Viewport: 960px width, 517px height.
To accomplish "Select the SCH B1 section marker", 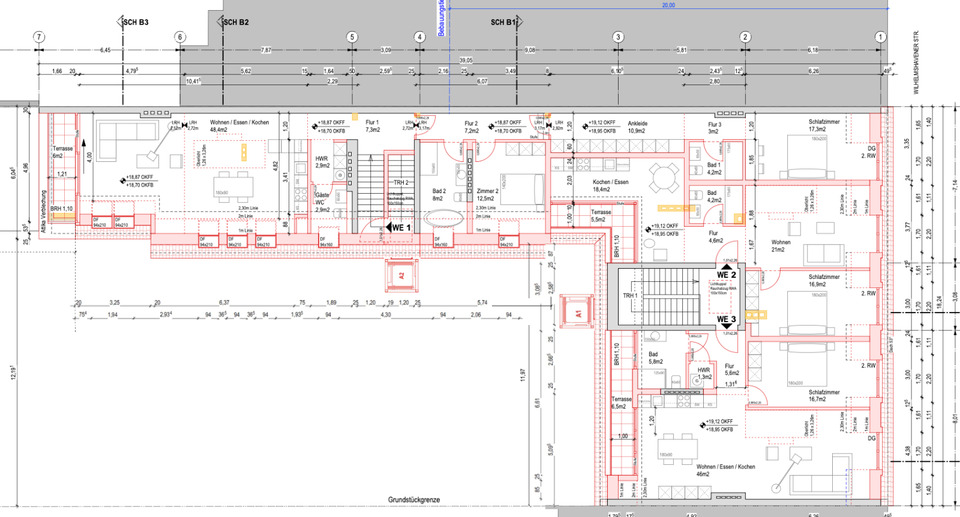I will [503, 20].
